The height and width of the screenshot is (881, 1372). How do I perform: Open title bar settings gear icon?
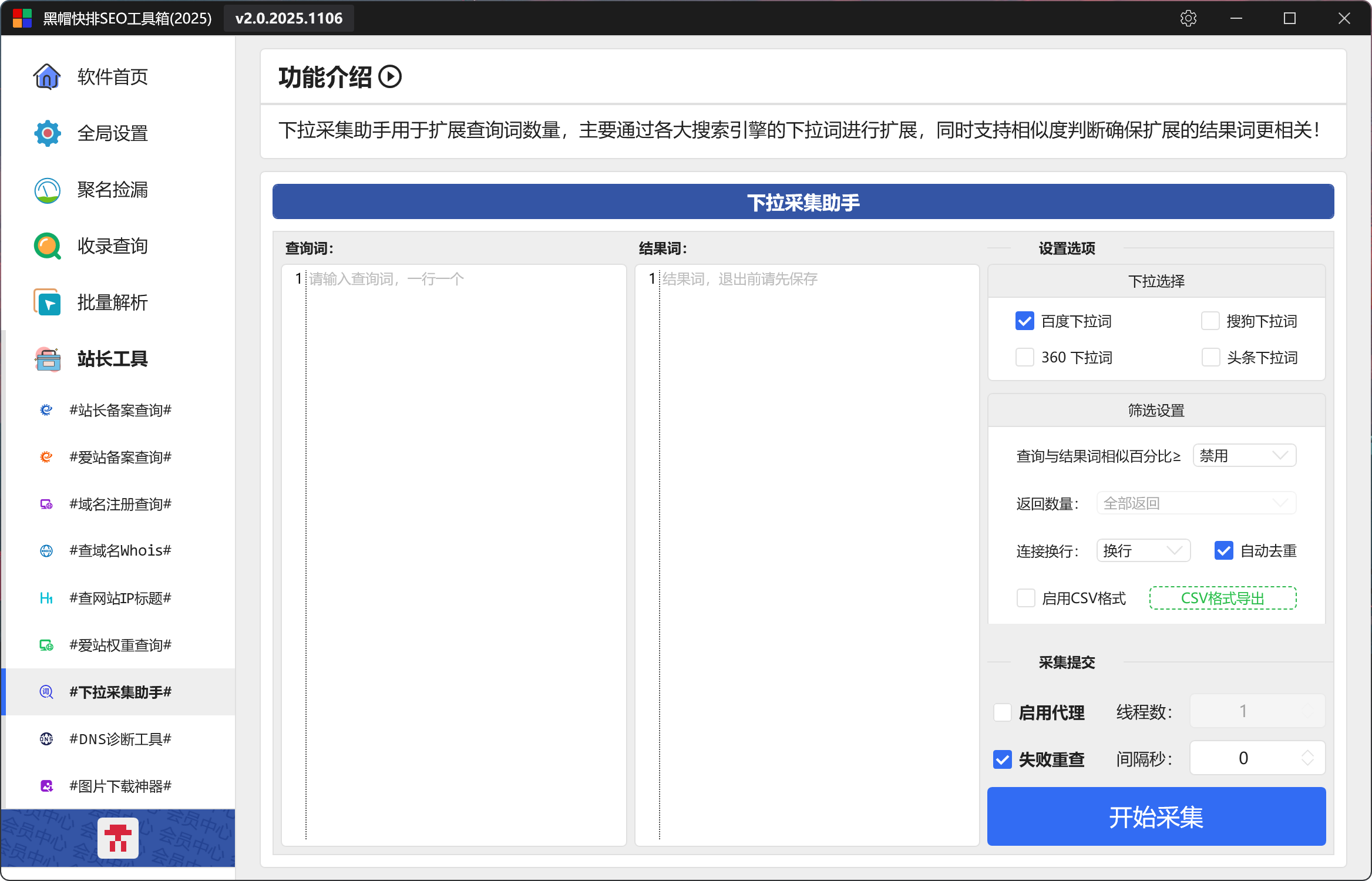(x=1188, y=18)
